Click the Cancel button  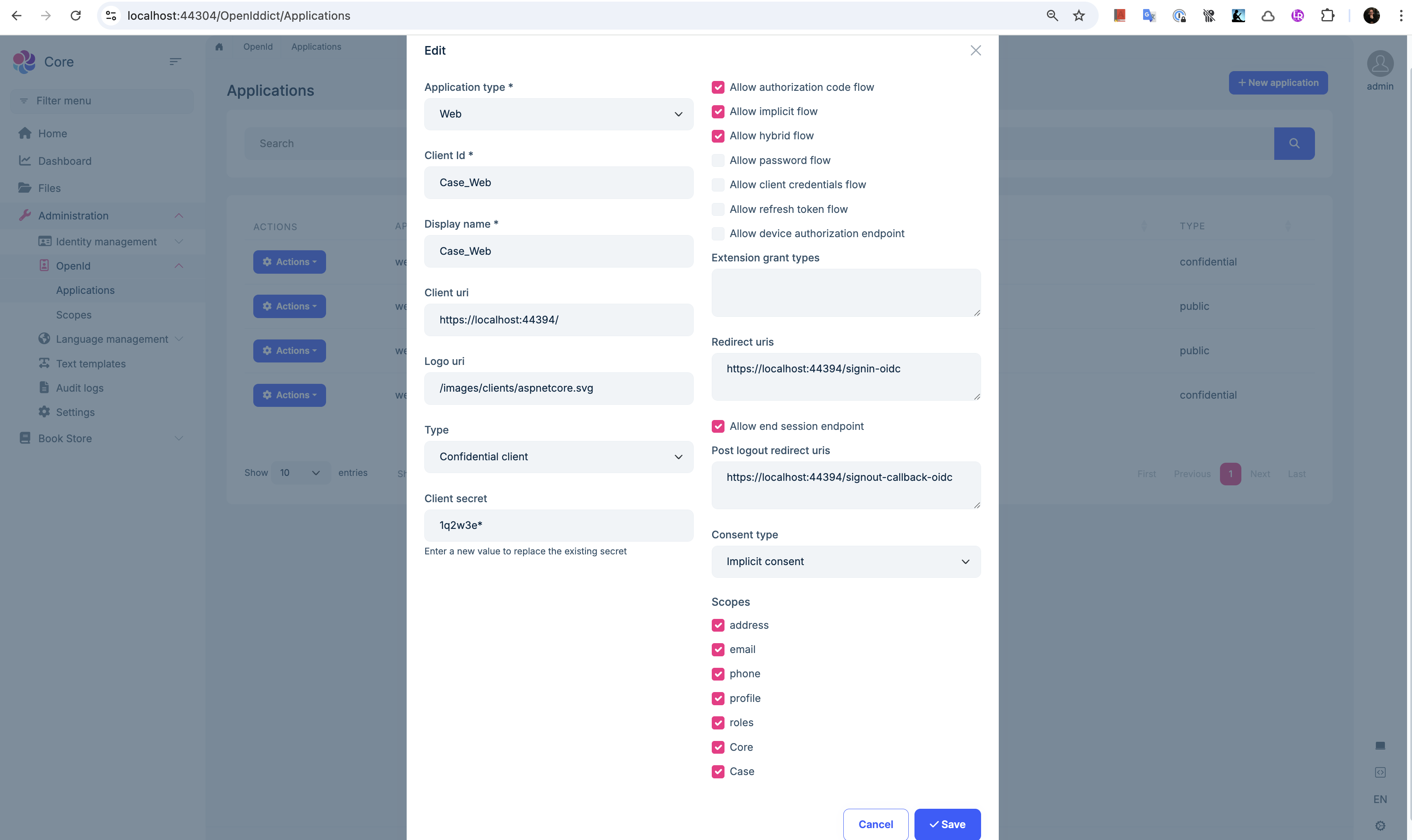click(875, 824)
